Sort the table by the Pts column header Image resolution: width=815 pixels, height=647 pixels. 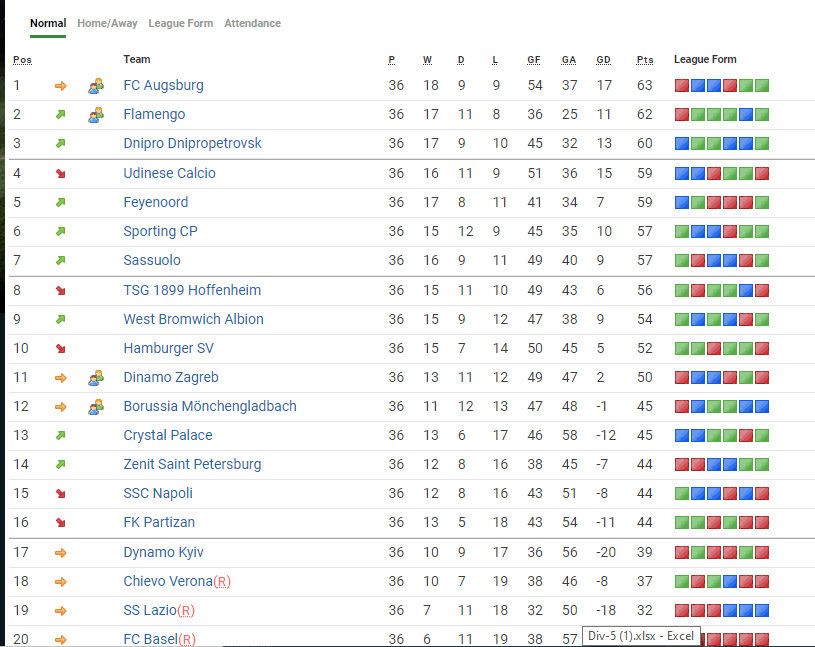644,60
